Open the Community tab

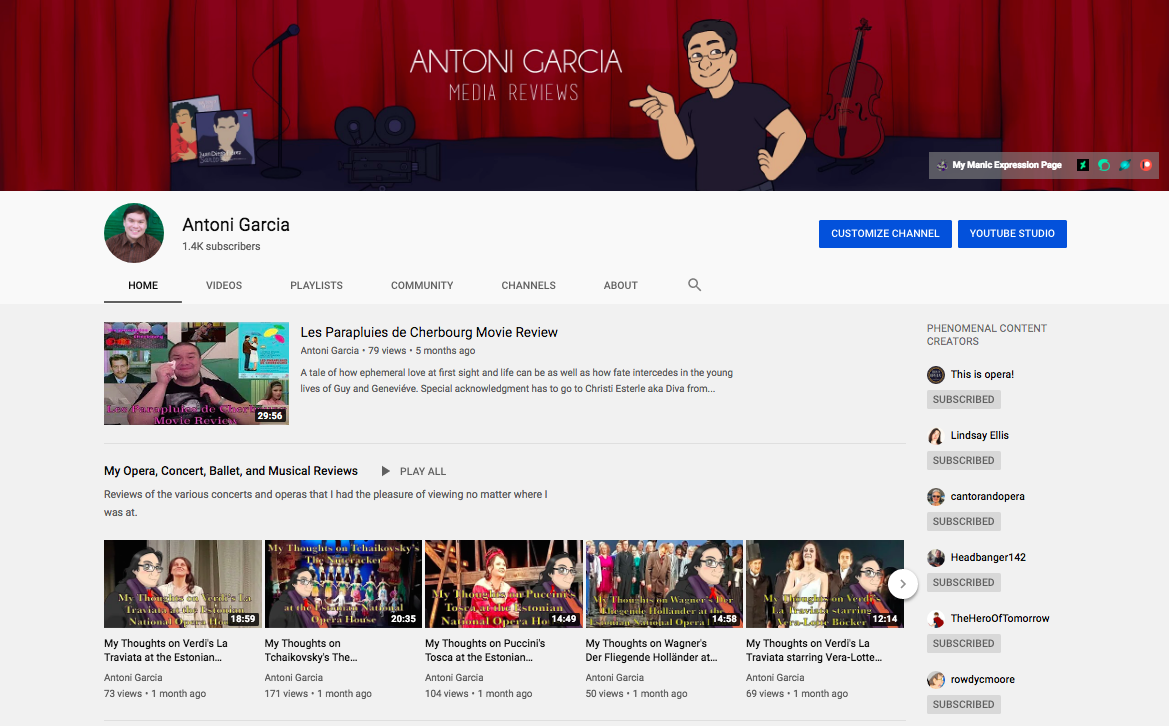coord(422,285)
